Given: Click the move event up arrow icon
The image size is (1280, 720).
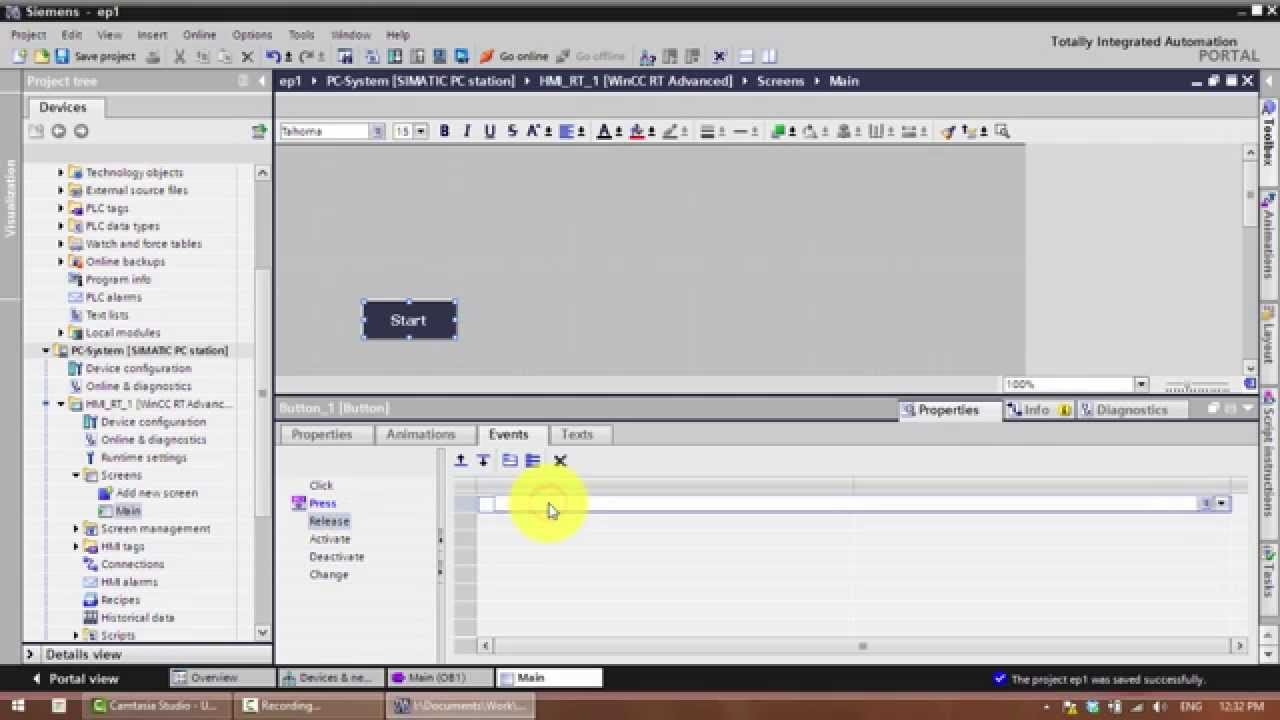Looking at the screenshot, I should [460, 460].
